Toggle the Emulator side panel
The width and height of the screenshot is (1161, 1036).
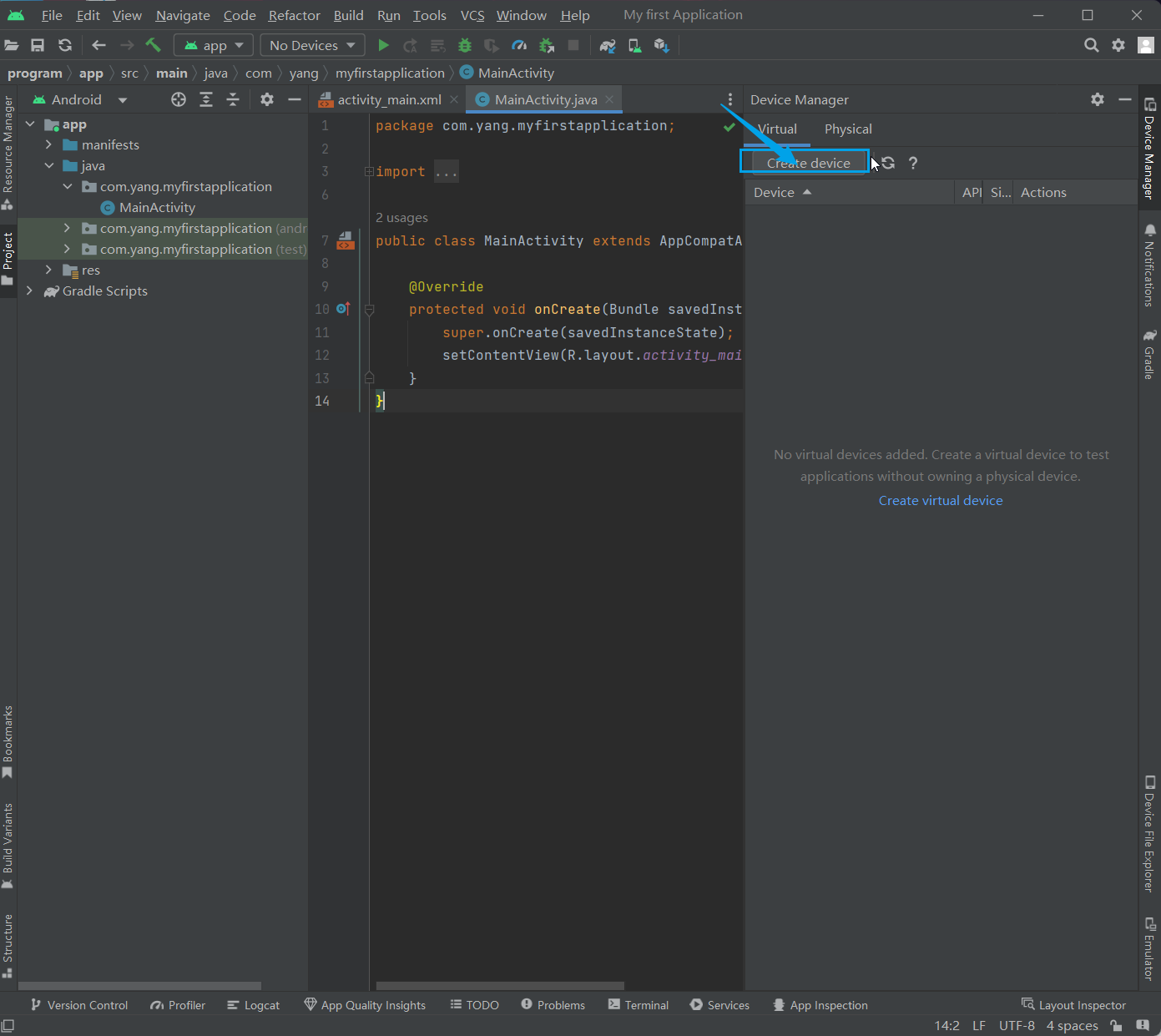tap(1150, 949)
